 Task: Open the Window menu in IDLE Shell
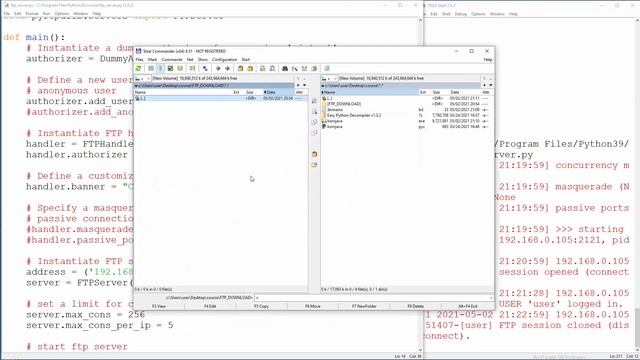(x=497, y=14)
